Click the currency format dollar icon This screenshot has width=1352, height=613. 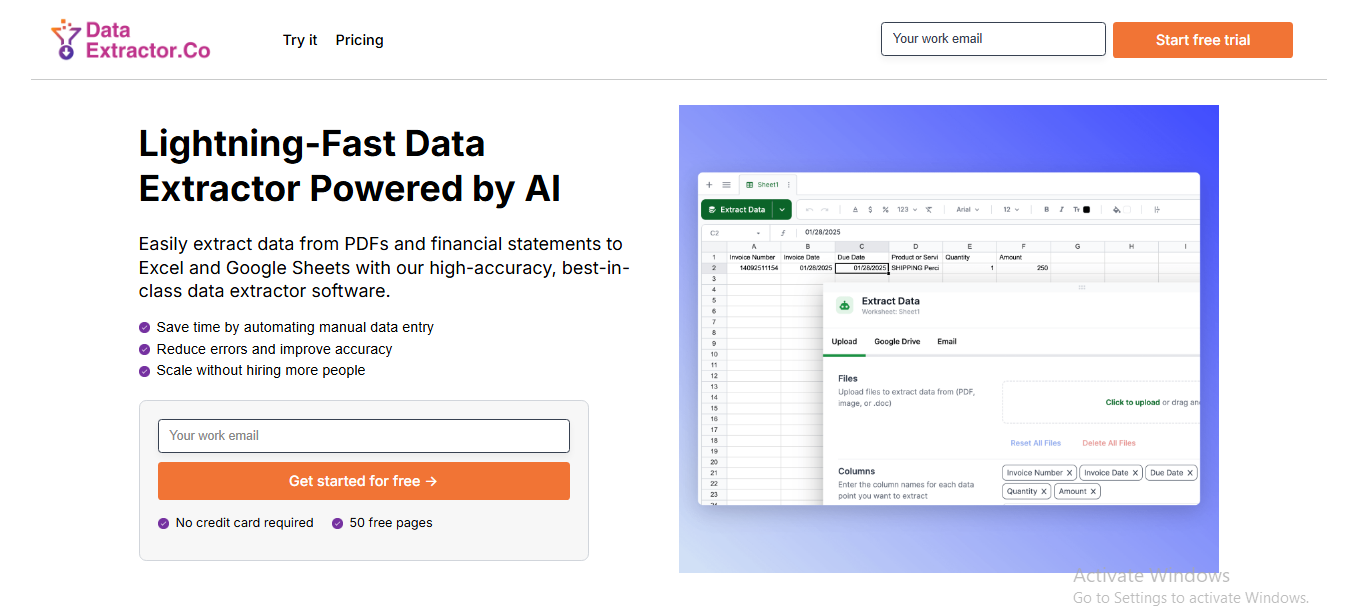pos(870,210)
